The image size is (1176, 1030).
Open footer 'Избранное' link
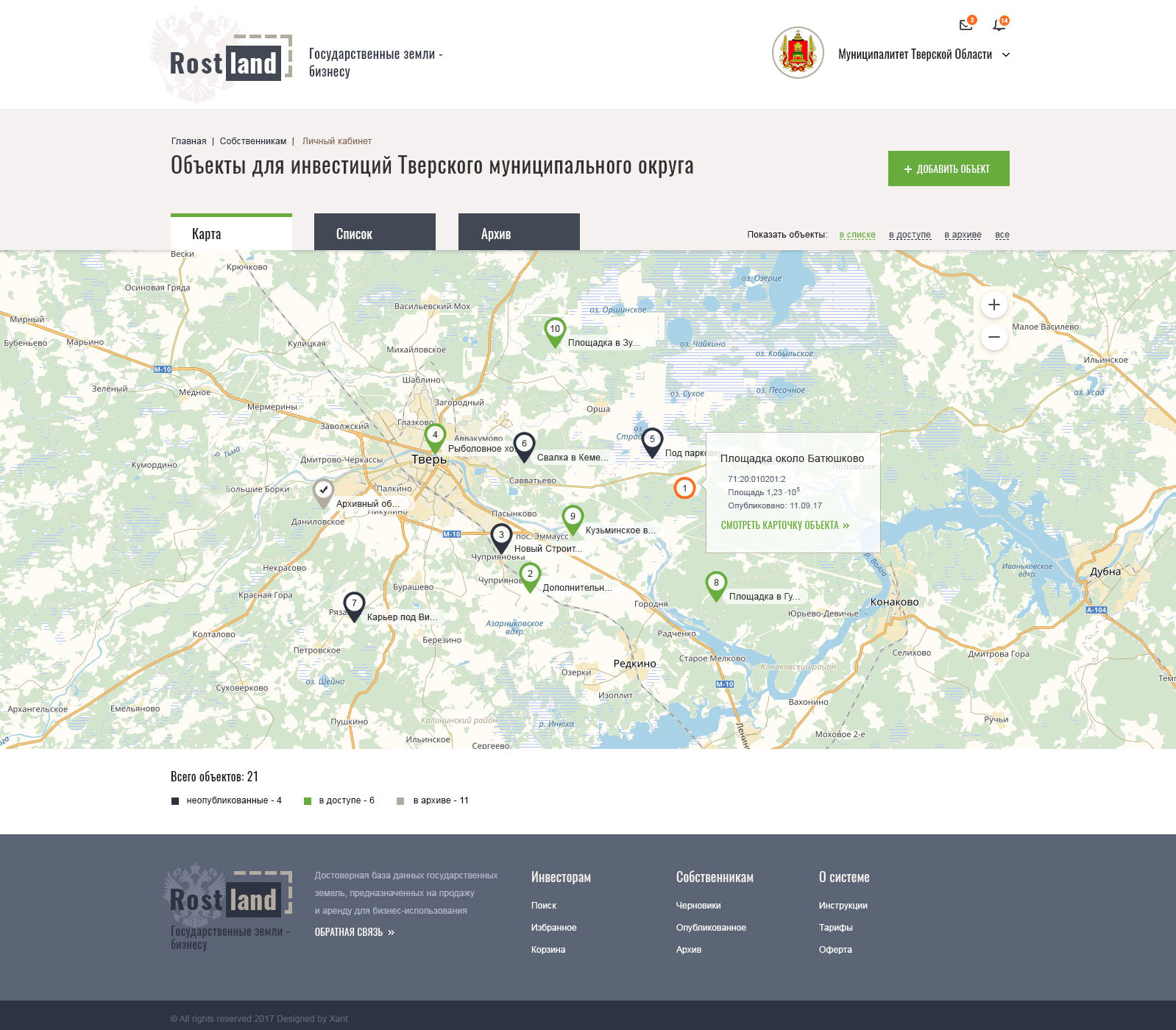554,928
